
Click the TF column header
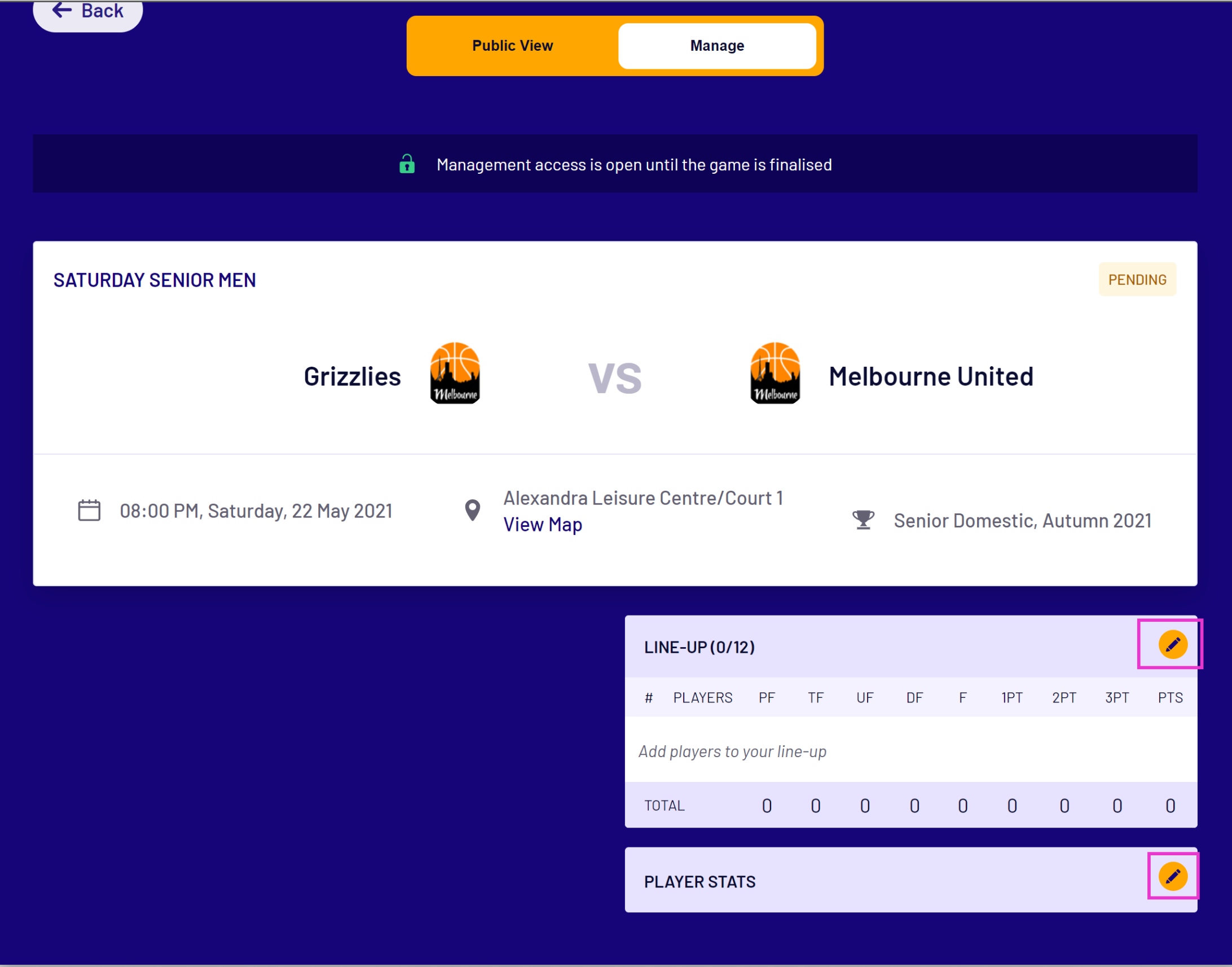[x=815, y=698]
